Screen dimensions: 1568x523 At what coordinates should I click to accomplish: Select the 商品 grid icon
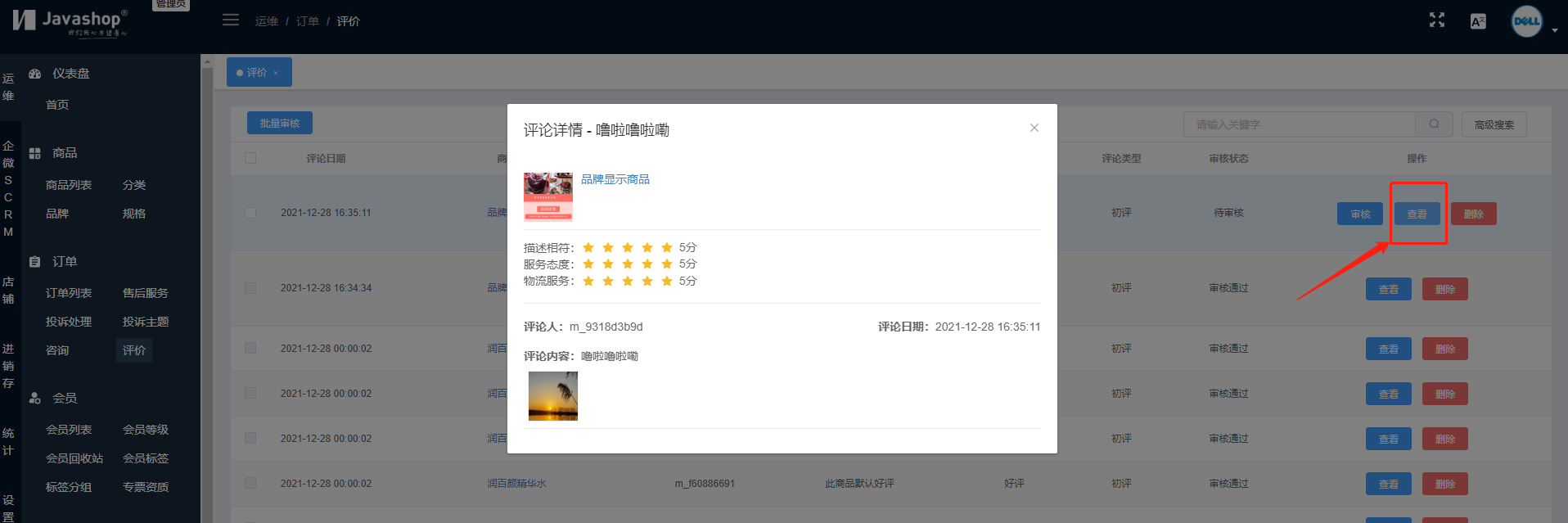pos(35,153)
